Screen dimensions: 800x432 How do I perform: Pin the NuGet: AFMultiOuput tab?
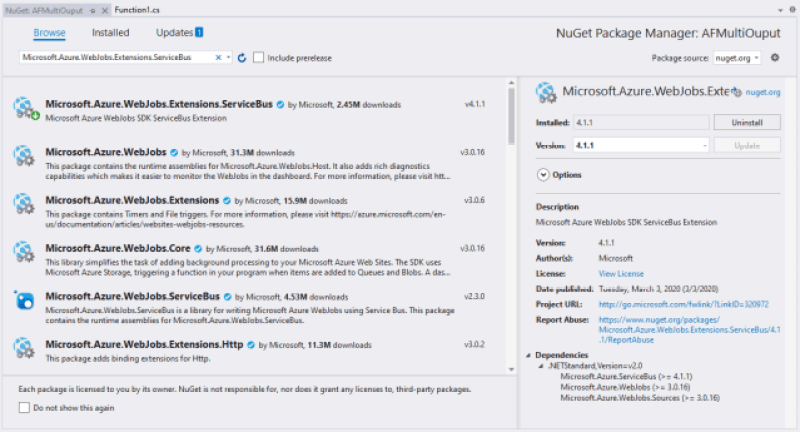[92, 10]
